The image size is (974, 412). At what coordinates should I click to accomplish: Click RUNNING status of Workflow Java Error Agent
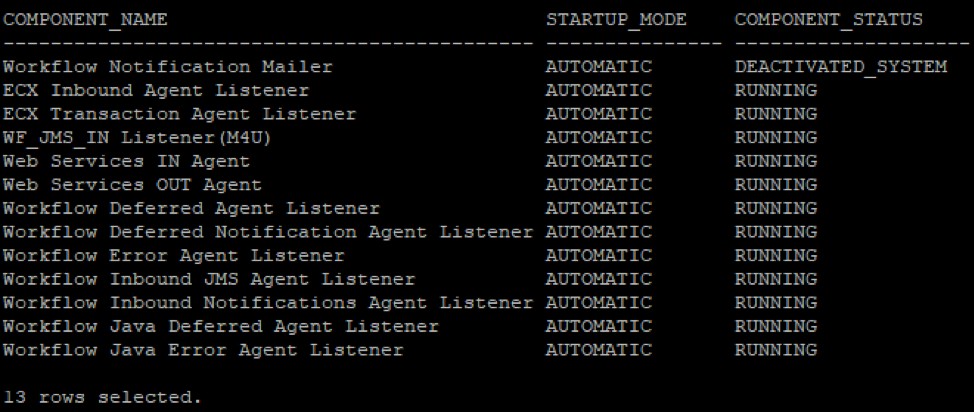click(775, 350)
